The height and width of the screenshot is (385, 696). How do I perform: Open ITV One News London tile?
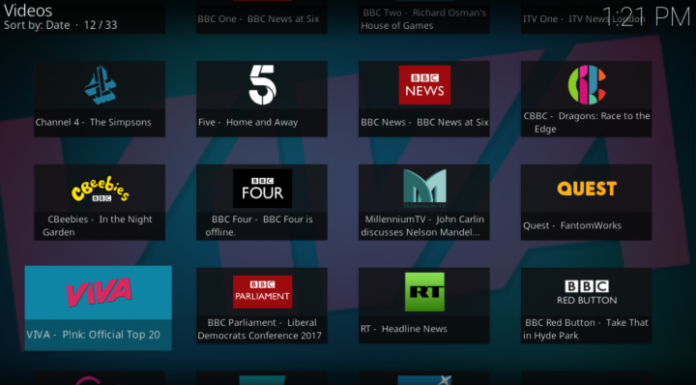click(x=586, y=16)
